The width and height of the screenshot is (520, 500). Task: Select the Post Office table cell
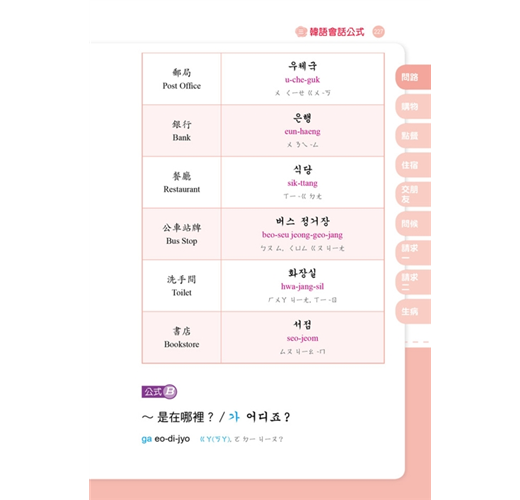(182, 79)
